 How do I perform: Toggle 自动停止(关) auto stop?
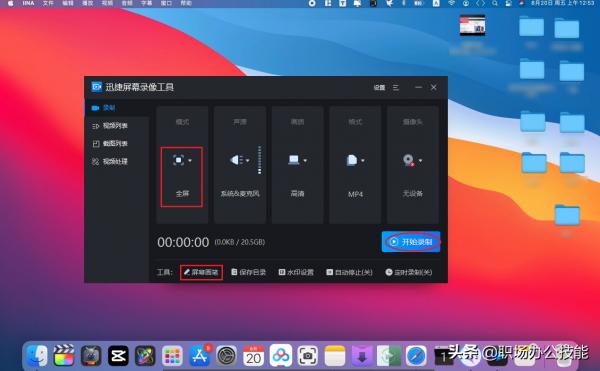point(349,272)
